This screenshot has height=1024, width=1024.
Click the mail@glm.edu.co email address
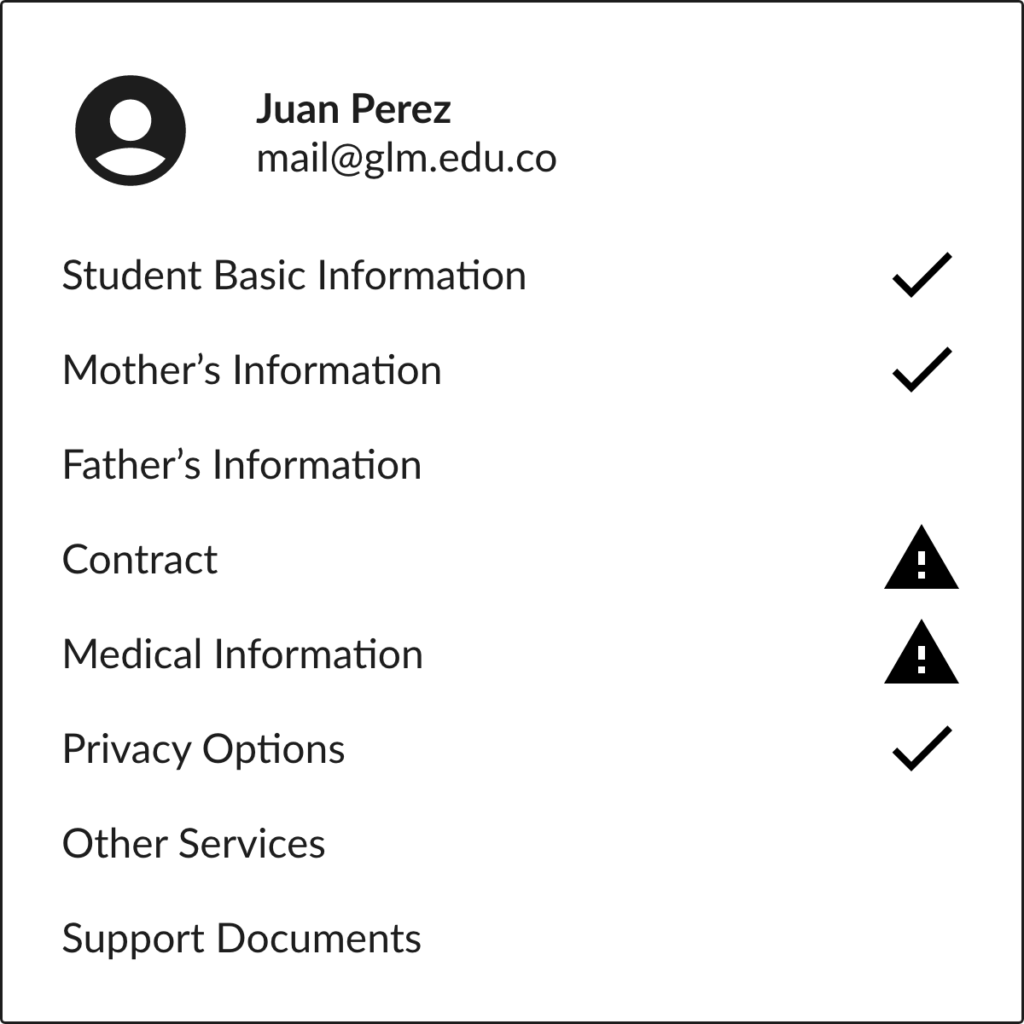point(406,159)
